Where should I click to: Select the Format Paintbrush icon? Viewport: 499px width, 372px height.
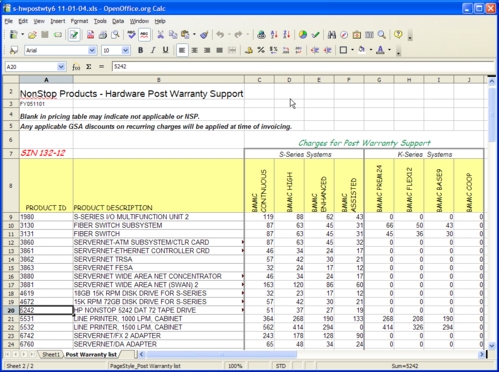(204, 35)
